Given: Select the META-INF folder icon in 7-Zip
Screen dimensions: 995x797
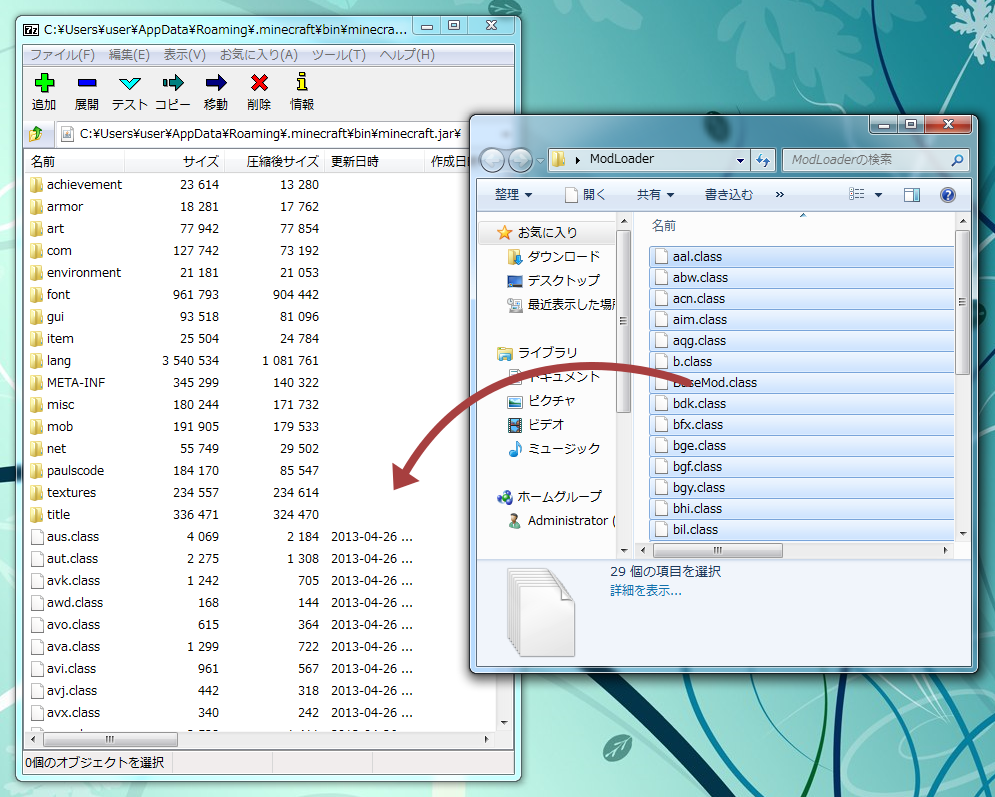Looking at the screenshot, I should point(36,383).
